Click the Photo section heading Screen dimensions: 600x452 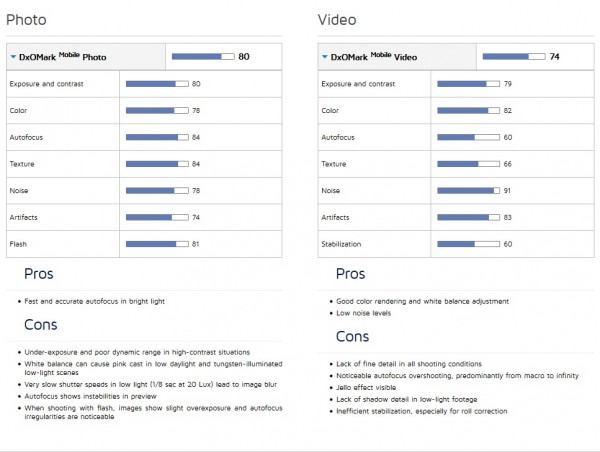(x=26, y=20)
